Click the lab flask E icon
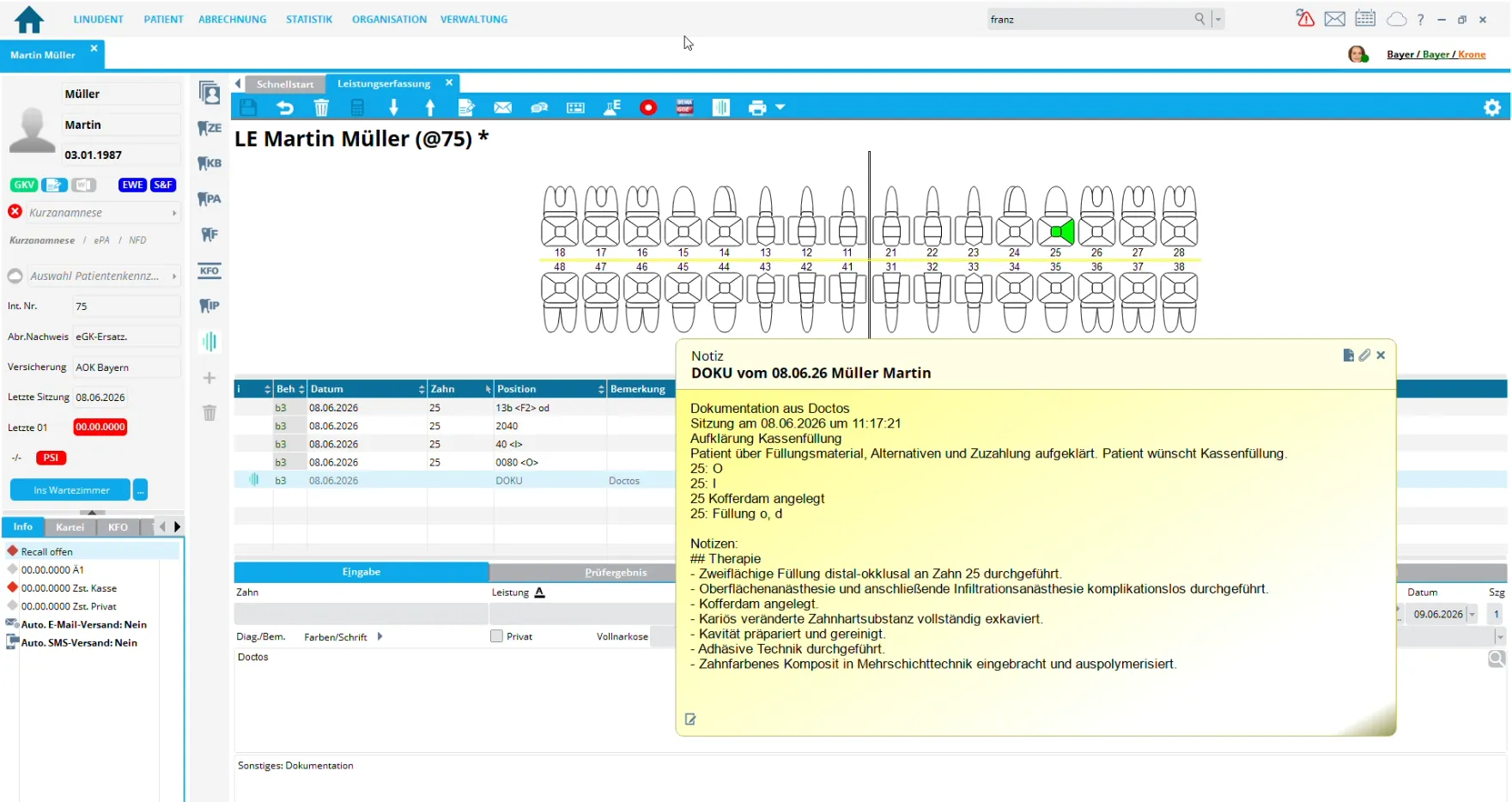The width and height of the screenshot is (1512, 802). pos(612,107)
